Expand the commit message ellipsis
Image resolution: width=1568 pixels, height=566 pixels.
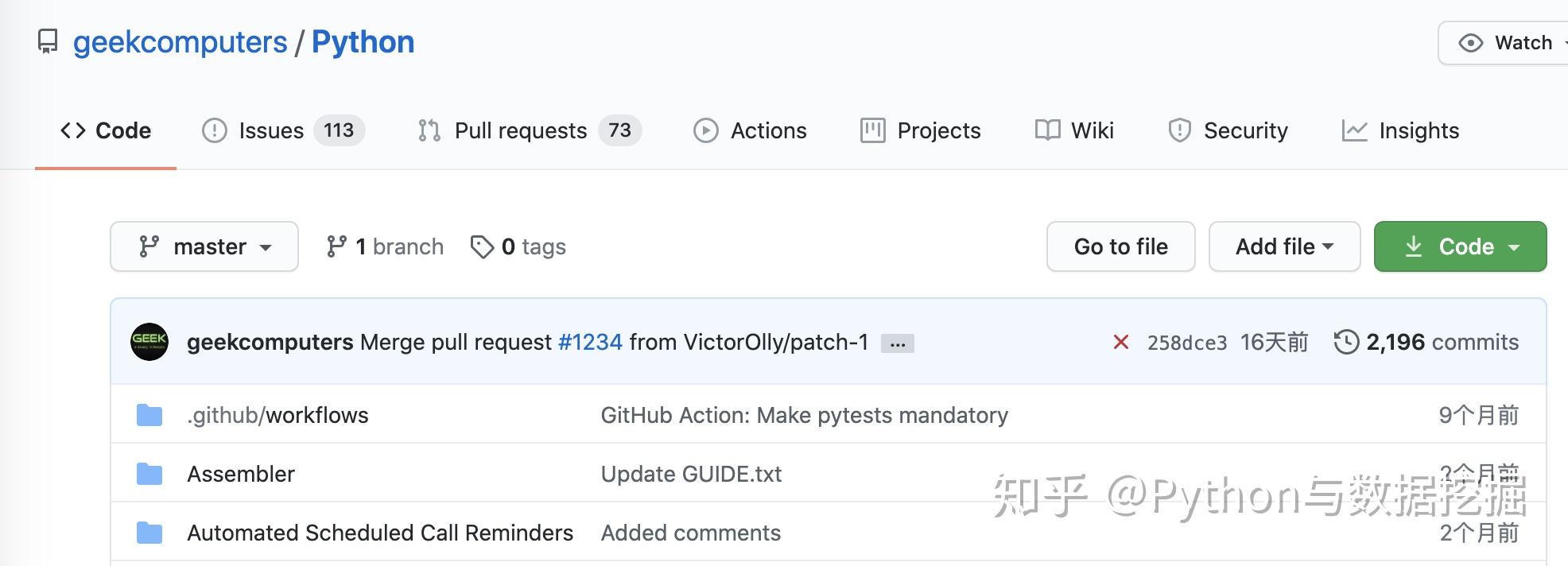coord(898,343)
